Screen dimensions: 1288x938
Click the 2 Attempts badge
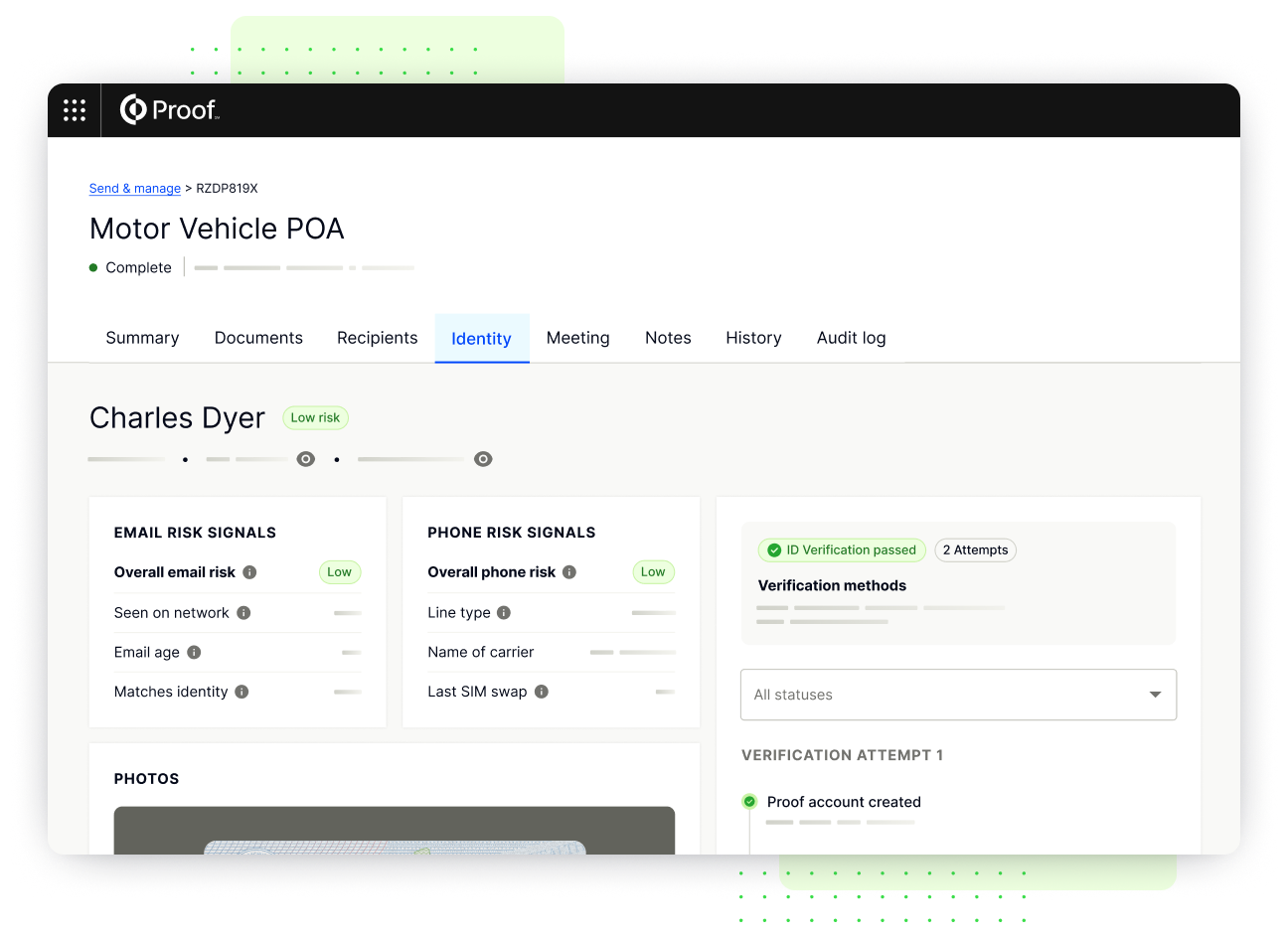tap(975, 550)
